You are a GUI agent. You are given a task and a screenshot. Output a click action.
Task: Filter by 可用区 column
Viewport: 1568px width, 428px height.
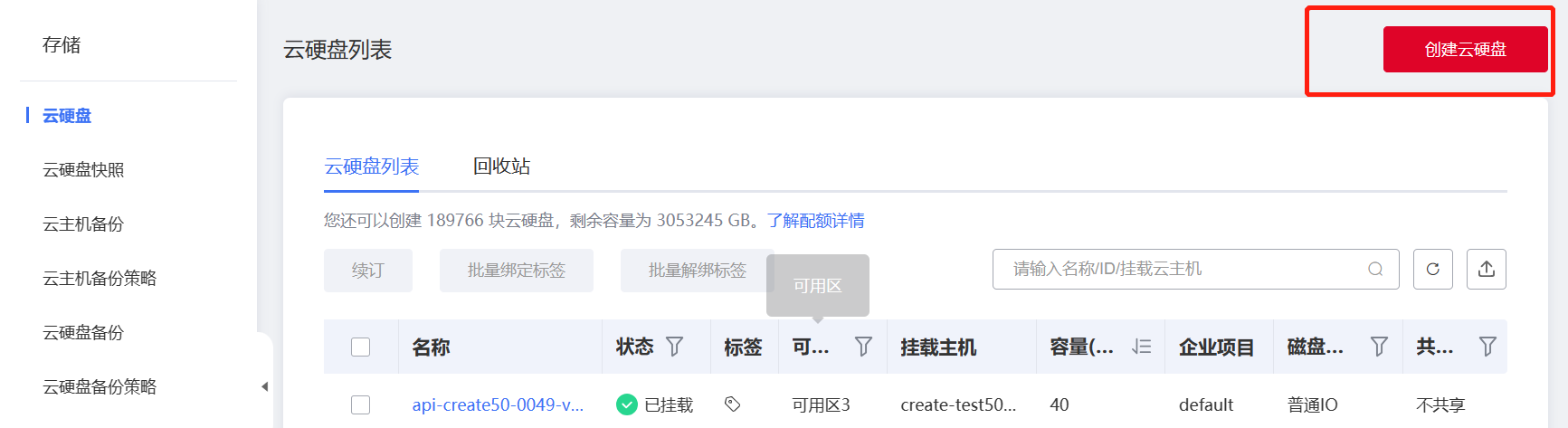coord(864,347)
